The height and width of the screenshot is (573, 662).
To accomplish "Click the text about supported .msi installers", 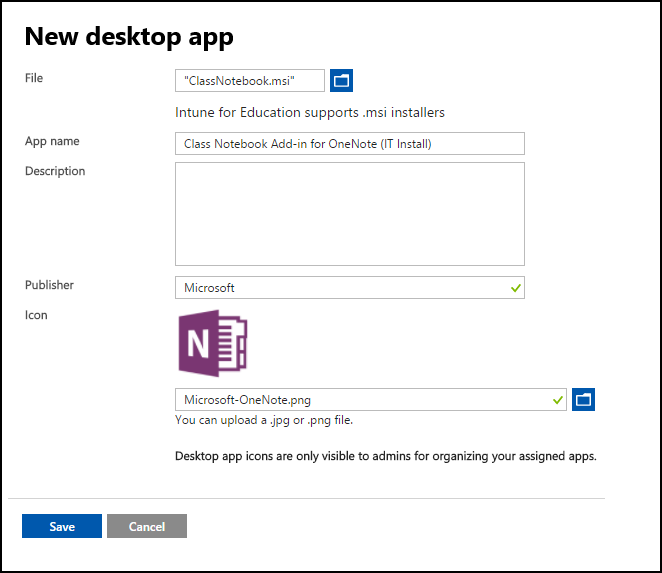I will click(x=310, y=112).
